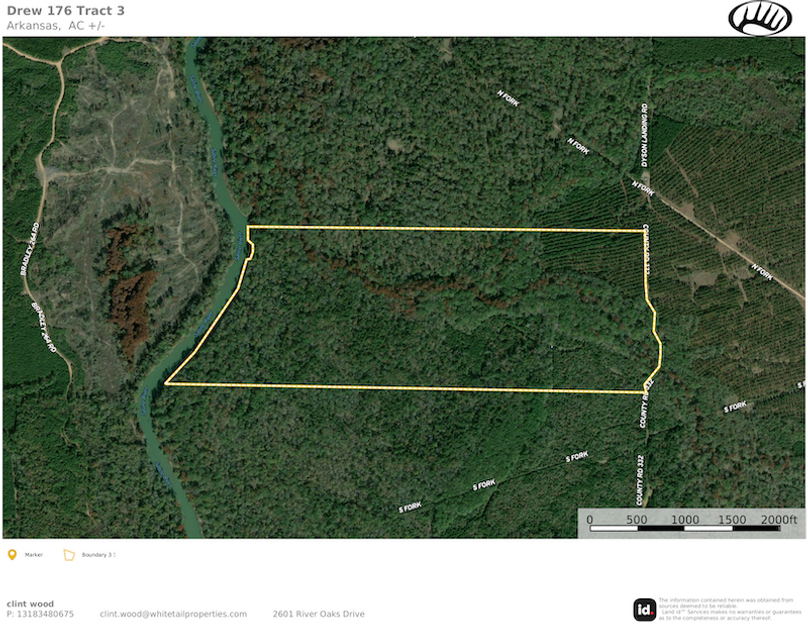
Task: Click the Land id disclaimer text
Action: pyautogui.click(x=730, y=609)
